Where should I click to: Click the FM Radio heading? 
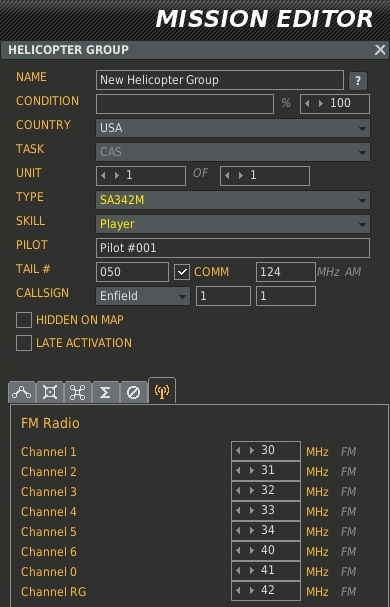pos(50,424)
